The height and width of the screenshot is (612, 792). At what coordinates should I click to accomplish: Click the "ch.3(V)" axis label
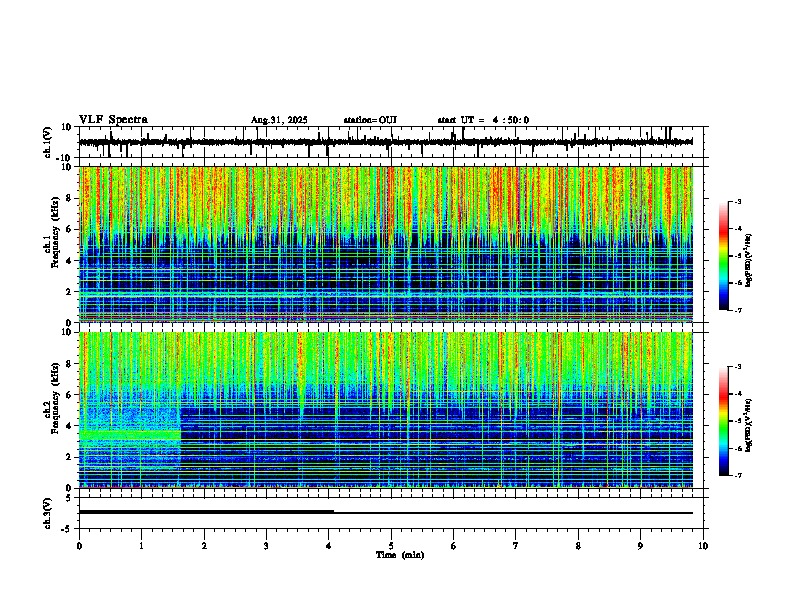(x=48, y=513)
